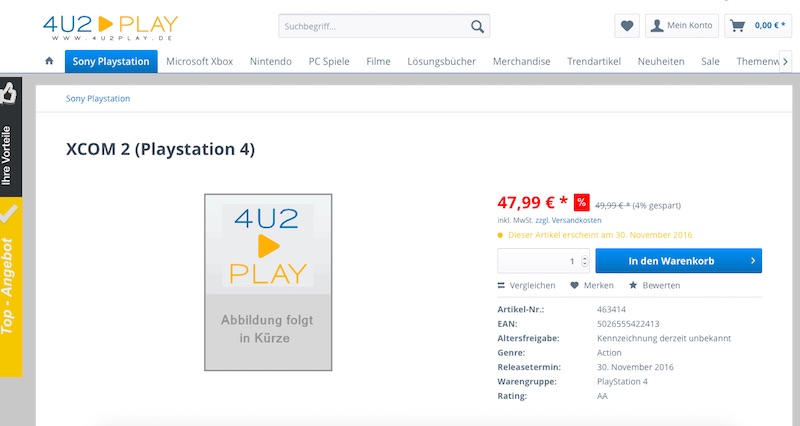Adjust quantity using the stepper arrows
Image resolution: width=800 pixels, height=426 pixels.
click(x=585, y=261)
